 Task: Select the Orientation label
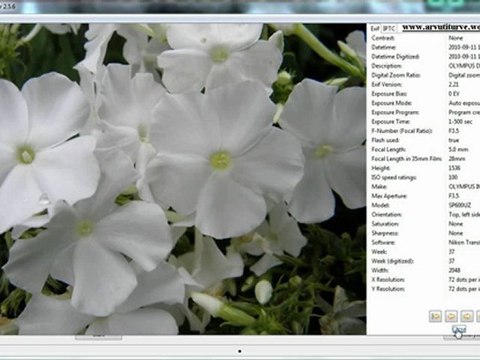pyautogui.click(x=386, y=215)
